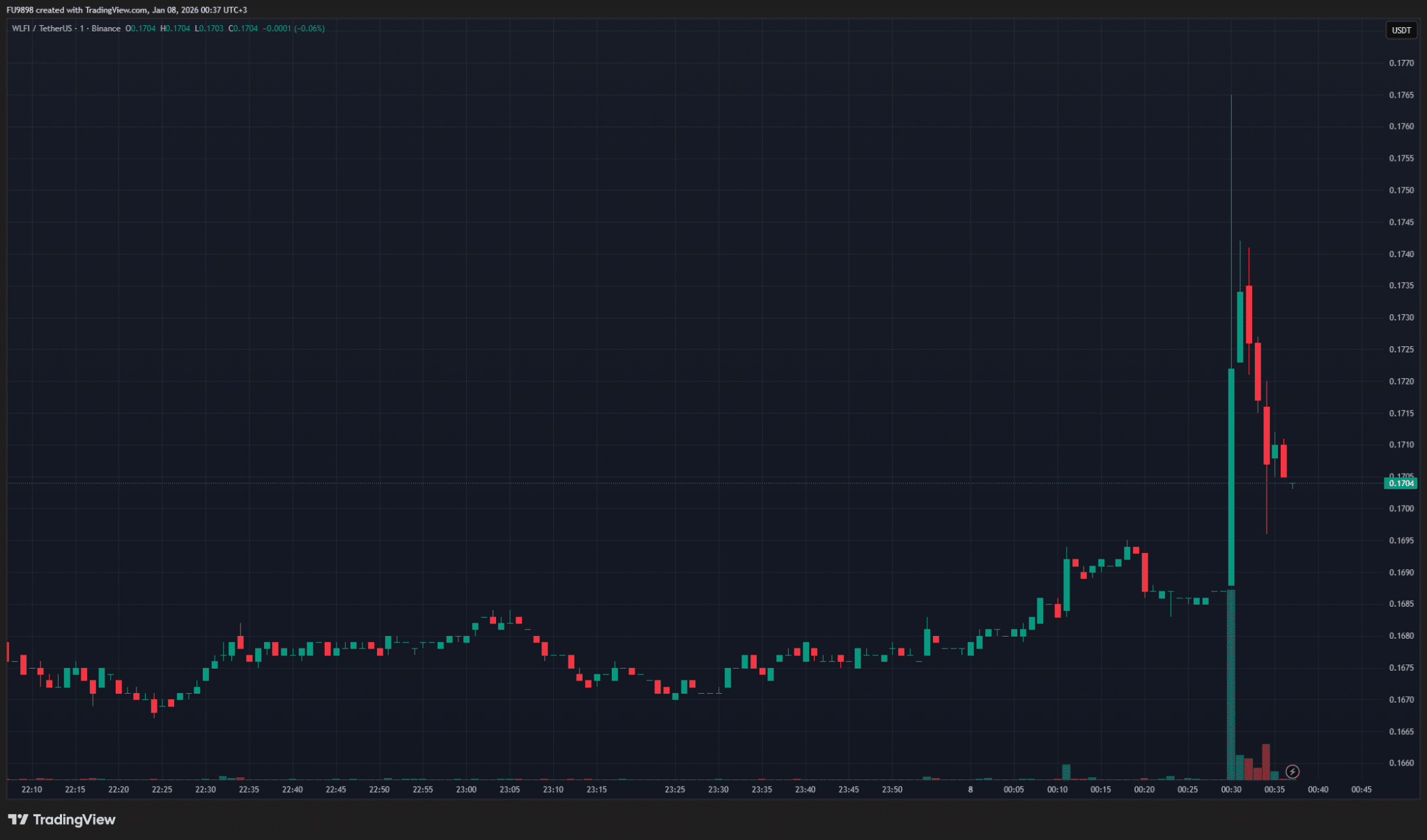
Task: Click the 00:30 time axis label
Action: coord(1231,789)
